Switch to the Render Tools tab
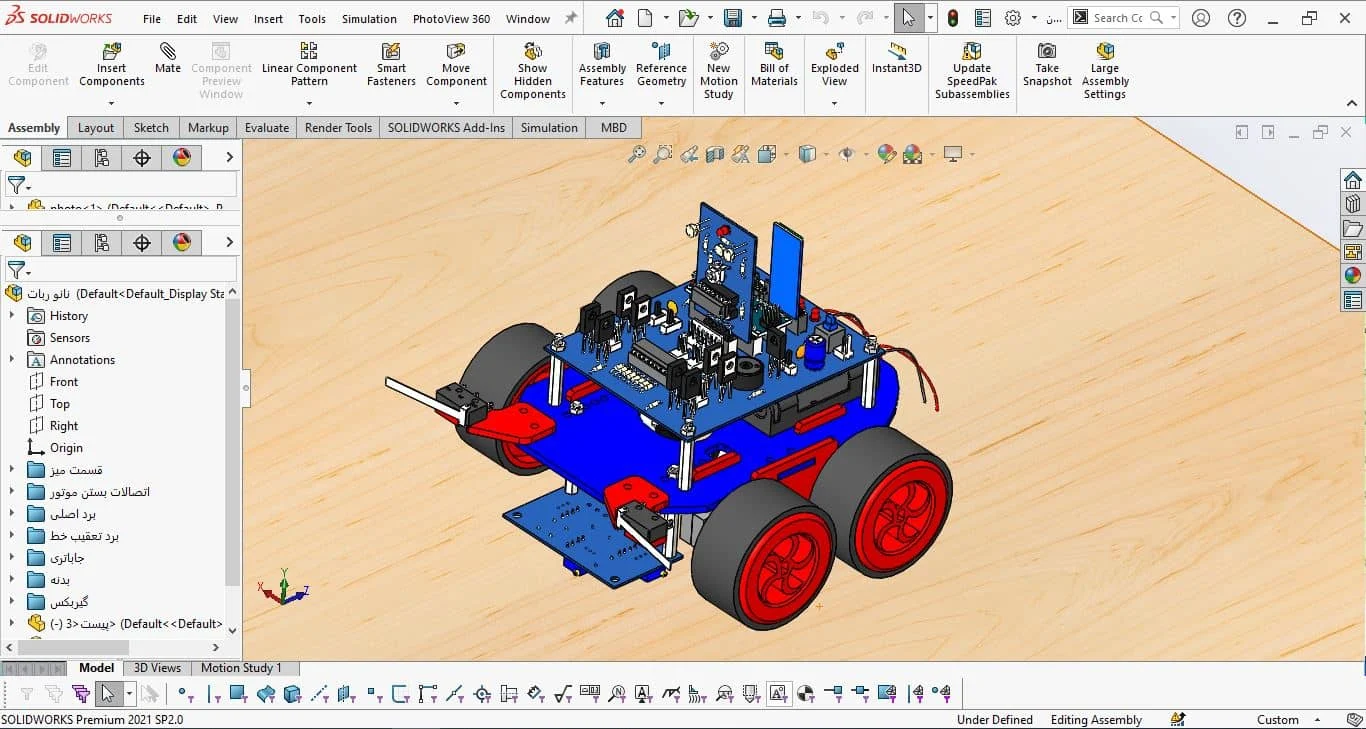1366x729 pixels. coord(338,127)
